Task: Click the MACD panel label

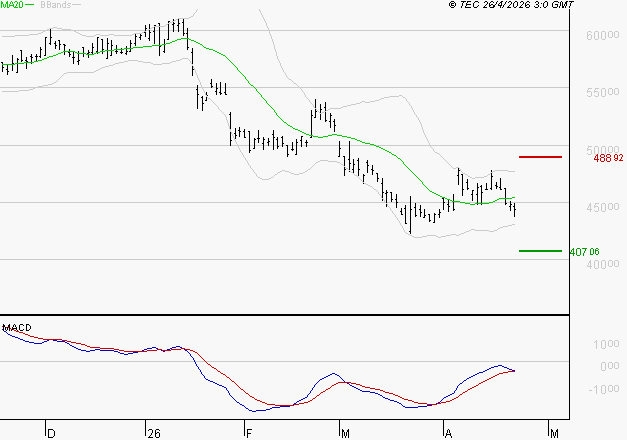Action: (17, 328)
